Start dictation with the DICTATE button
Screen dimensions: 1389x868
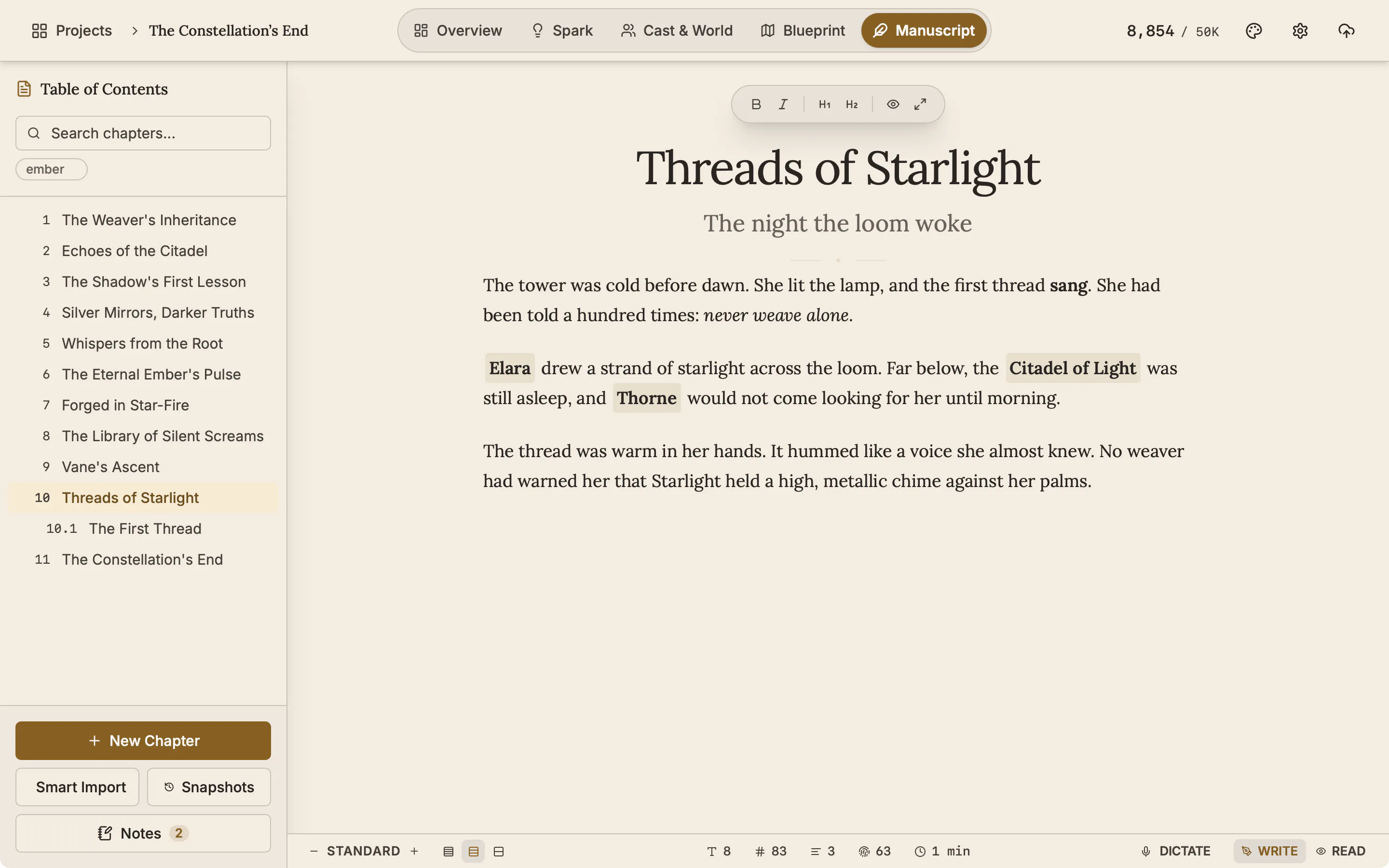point(1175,851)
